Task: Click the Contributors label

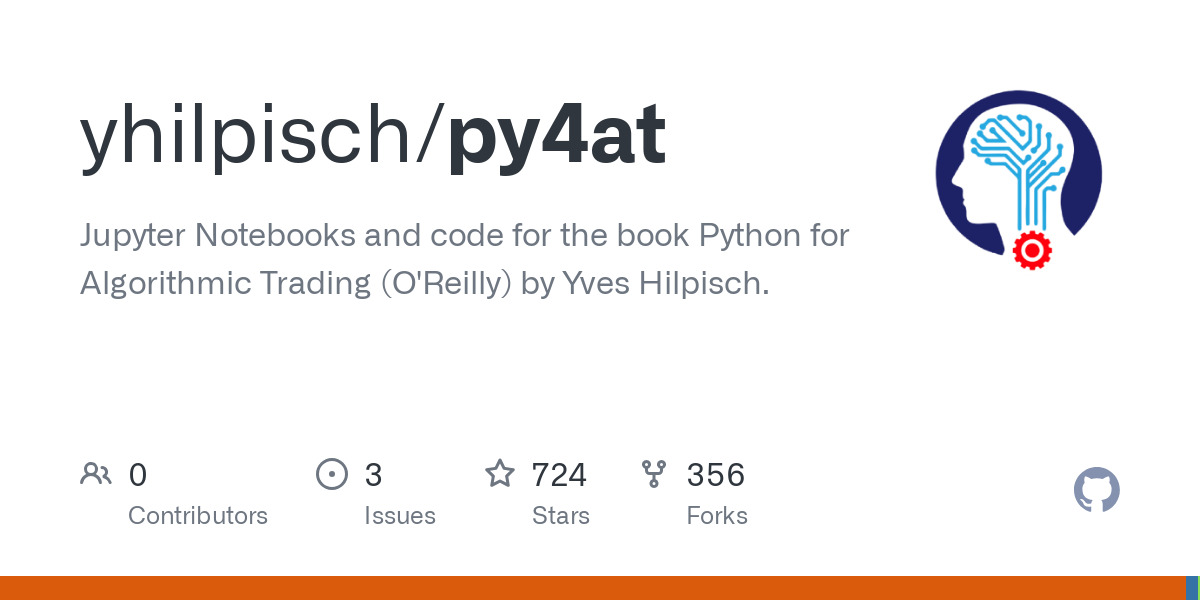Action: coord(198,516)
